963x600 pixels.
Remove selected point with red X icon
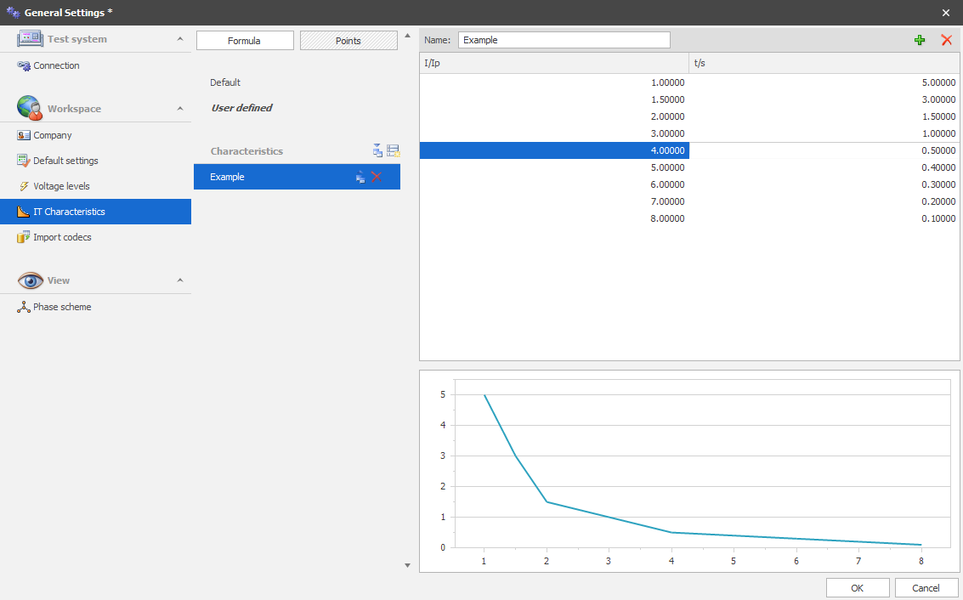click(946, 40)
